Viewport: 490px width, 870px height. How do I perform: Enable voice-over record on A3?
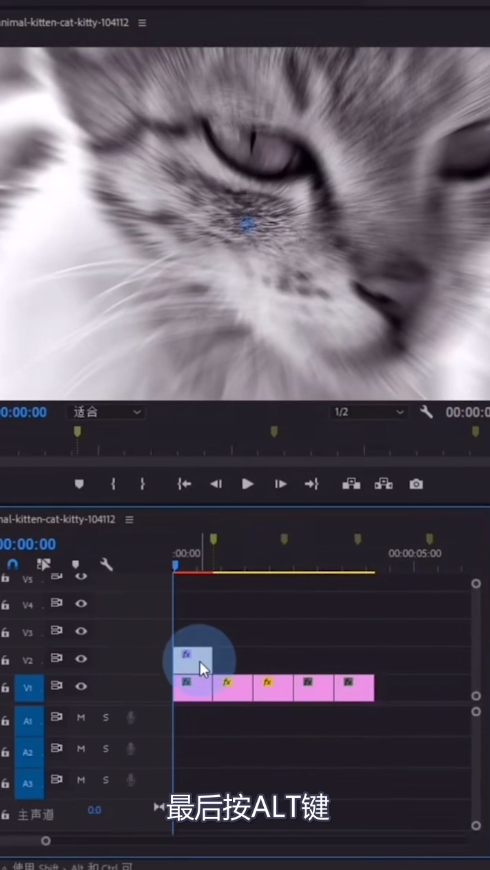click(131, 780)
